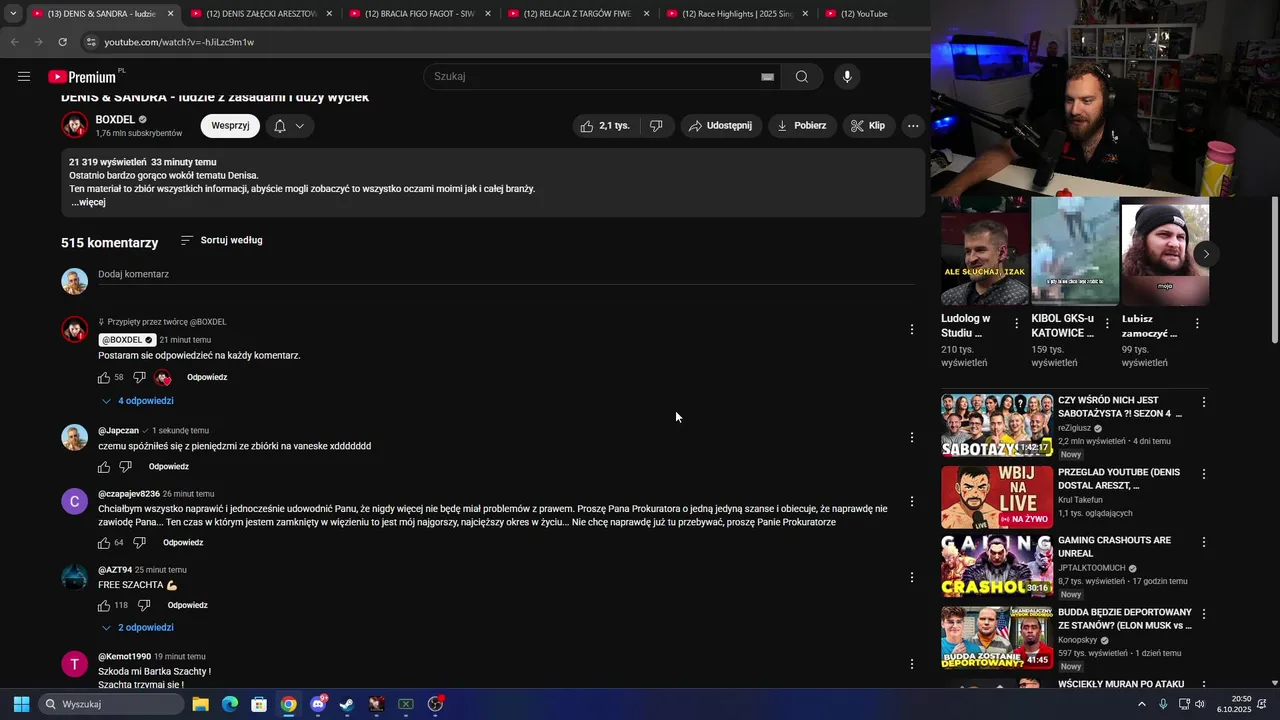Open the BOXDEL channel avatar
Image resolution: width=1280 pixels, height=720 pixels.
pyautogui.click(x=75, y=125)
